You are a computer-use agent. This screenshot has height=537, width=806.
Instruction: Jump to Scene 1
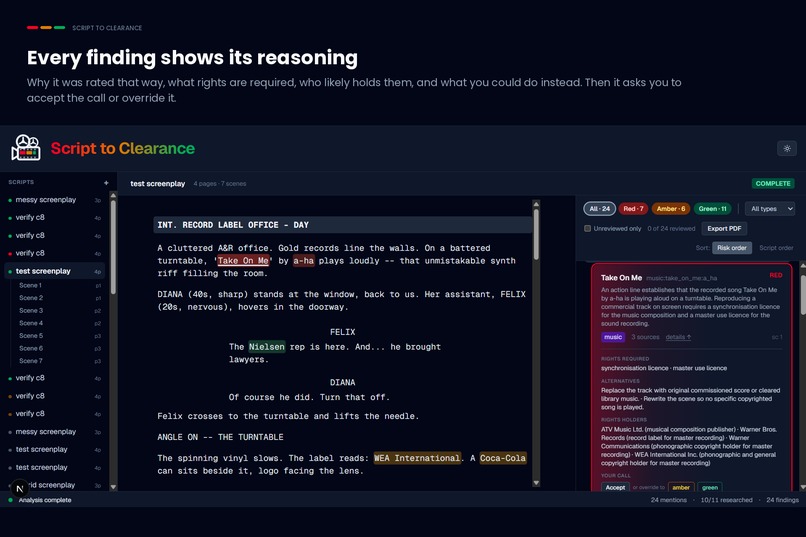[x=30, y=285]
